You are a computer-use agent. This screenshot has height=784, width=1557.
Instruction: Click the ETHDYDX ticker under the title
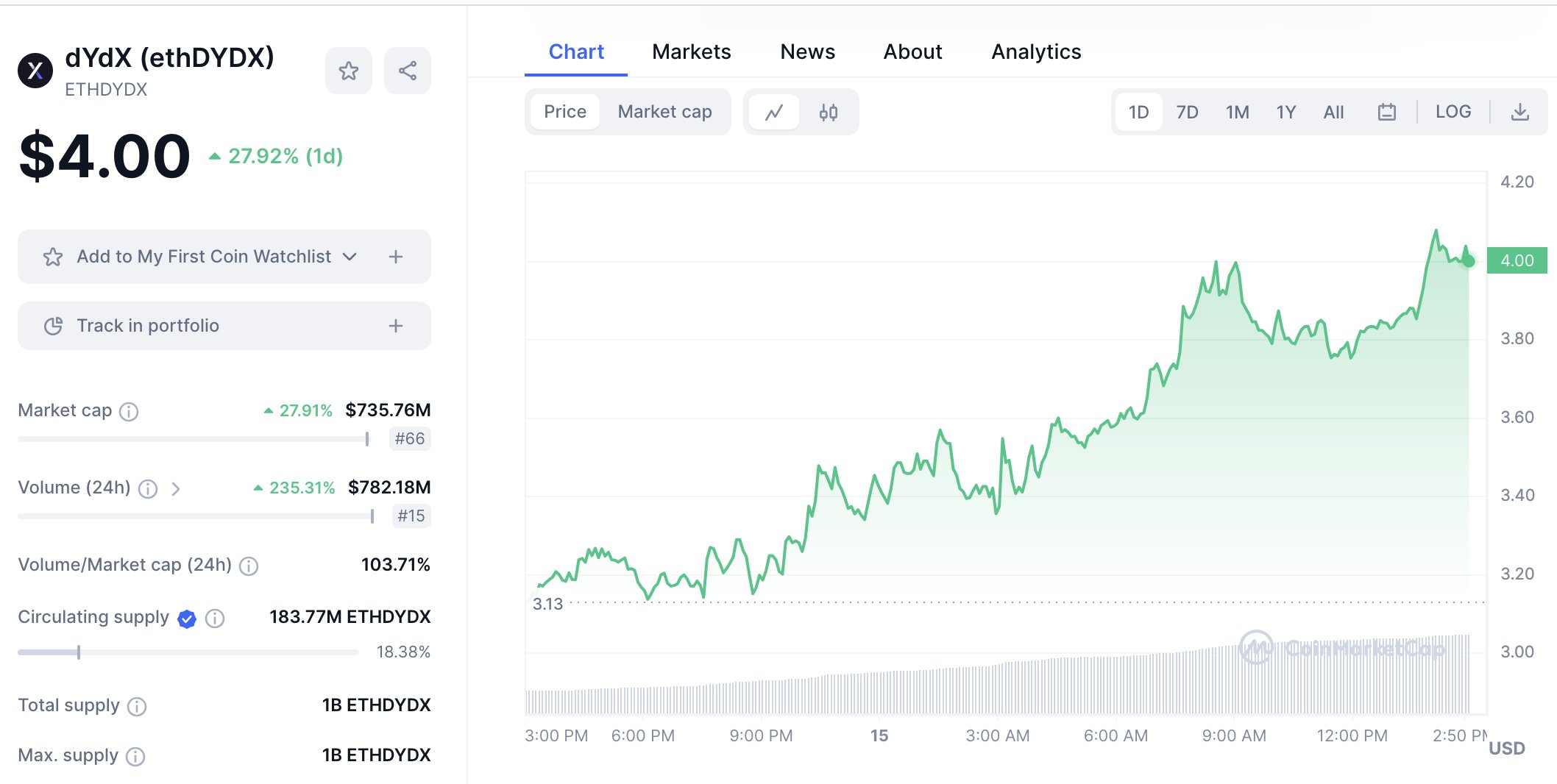click(106, 90)
